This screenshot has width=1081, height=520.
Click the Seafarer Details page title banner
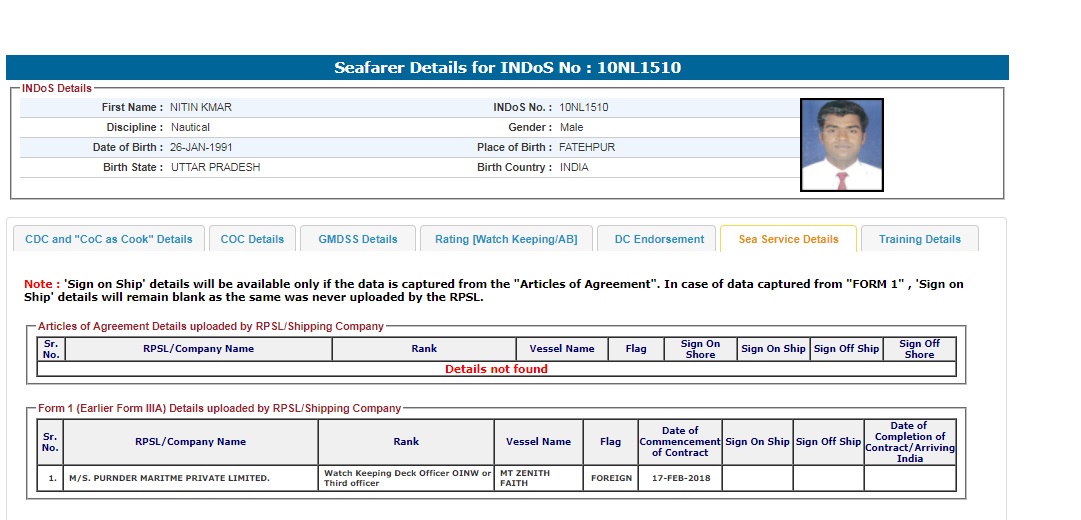(x=507, y=68)
